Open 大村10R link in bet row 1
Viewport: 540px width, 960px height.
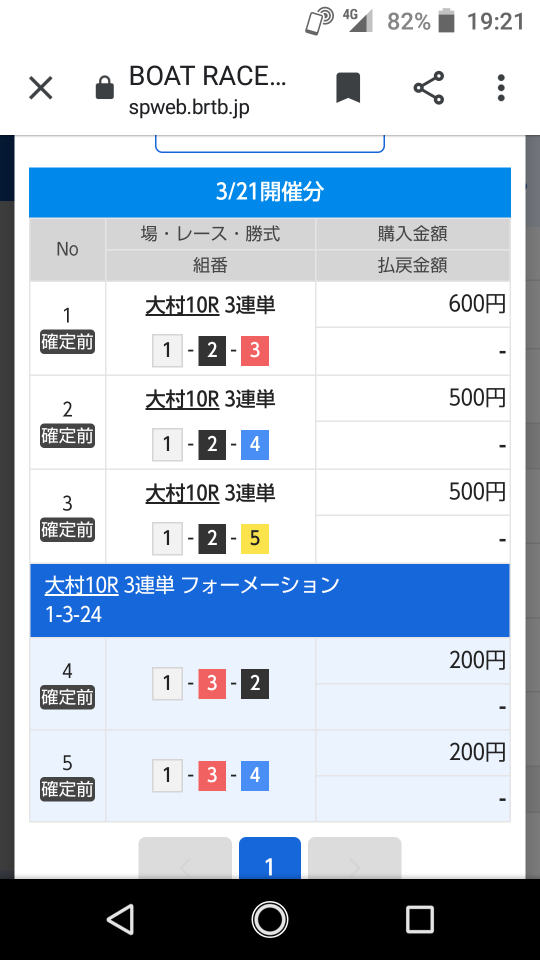[182, 305]
